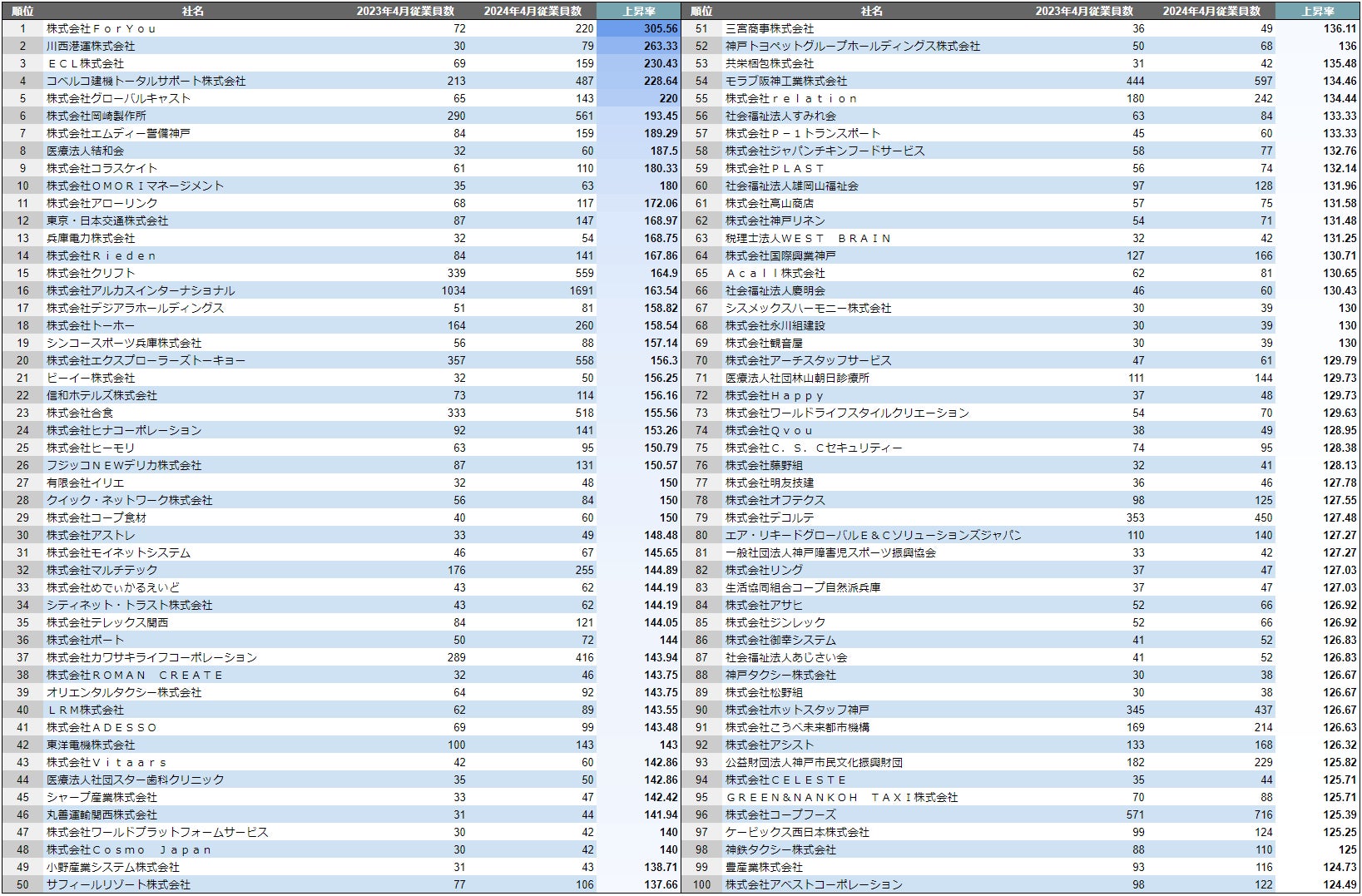The image size is (1362, 896).
Task: Select the 株式会社ジャパンチキンフードサービス cell
Action: 825,151
